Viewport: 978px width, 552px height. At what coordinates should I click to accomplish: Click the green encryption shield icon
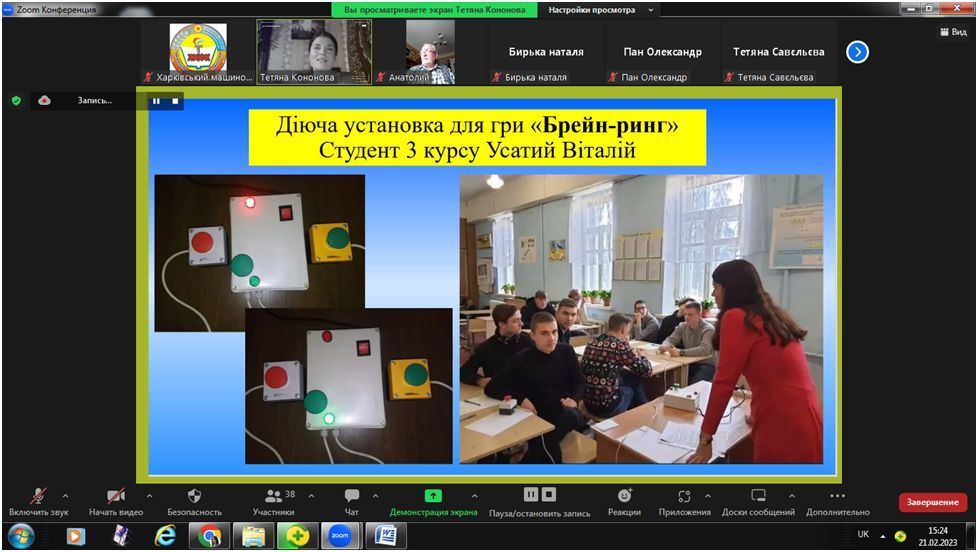pos(17,100)
